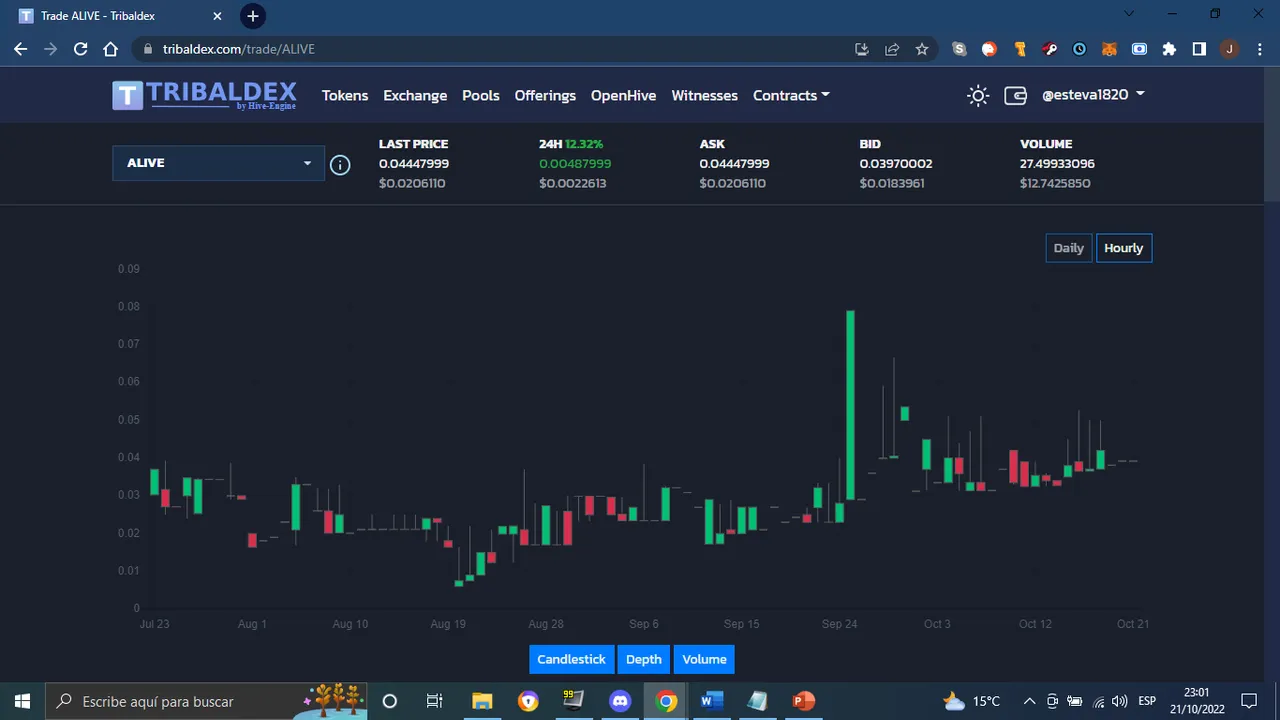
Task: Click the address bar URL
Action: (239, 49)
